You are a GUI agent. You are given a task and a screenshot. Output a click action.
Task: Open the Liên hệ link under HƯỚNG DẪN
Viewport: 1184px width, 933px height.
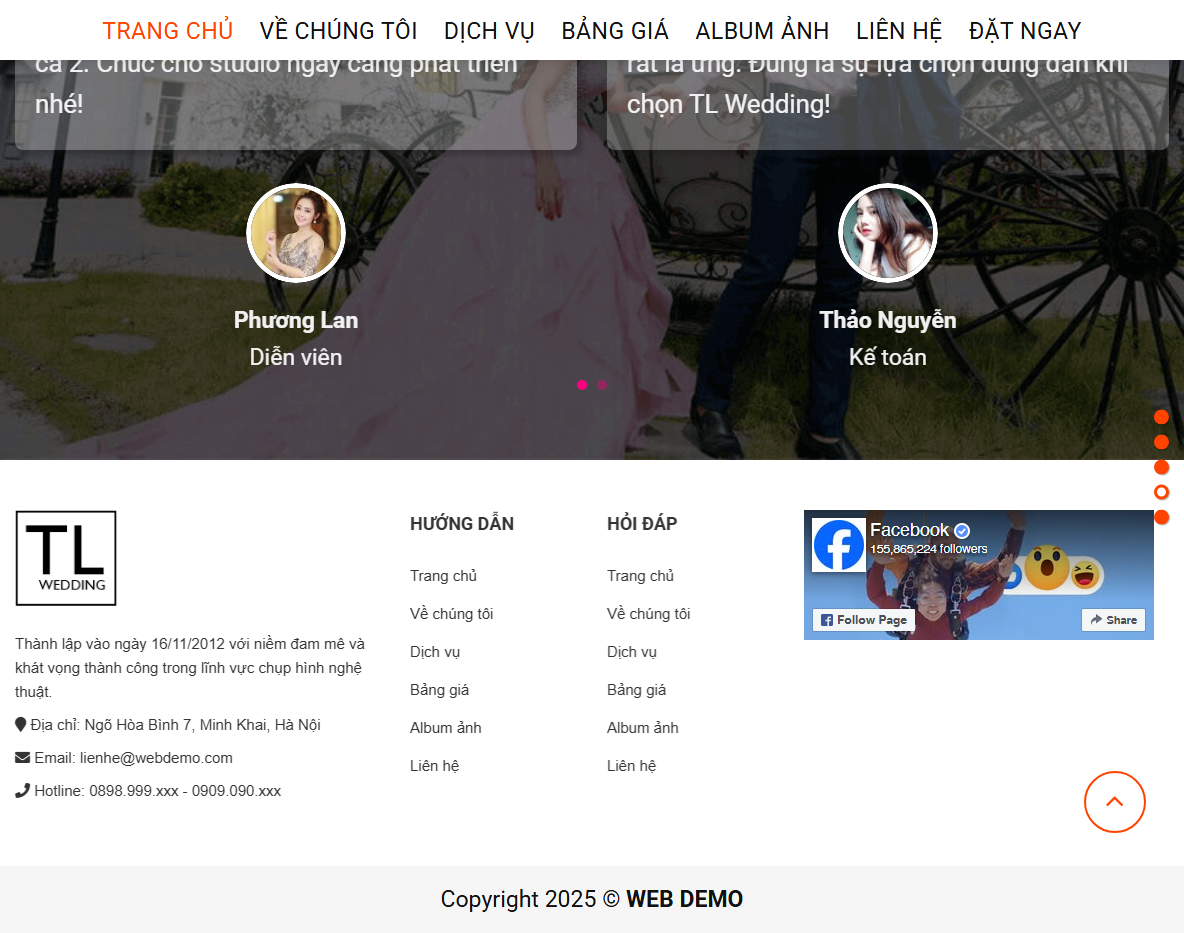[x=434, y=765]
